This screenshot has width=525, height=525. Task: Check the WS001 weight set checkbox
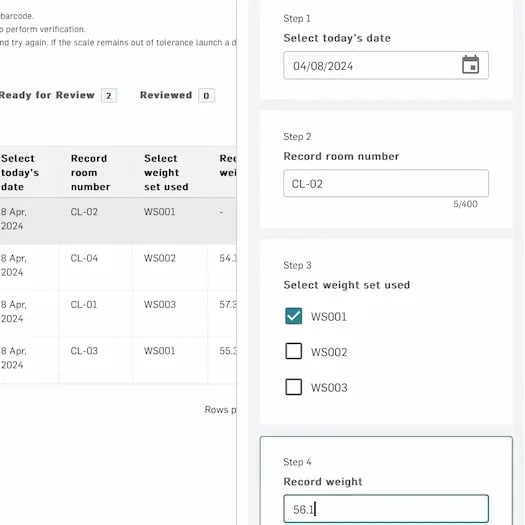[x=293, y=316]
